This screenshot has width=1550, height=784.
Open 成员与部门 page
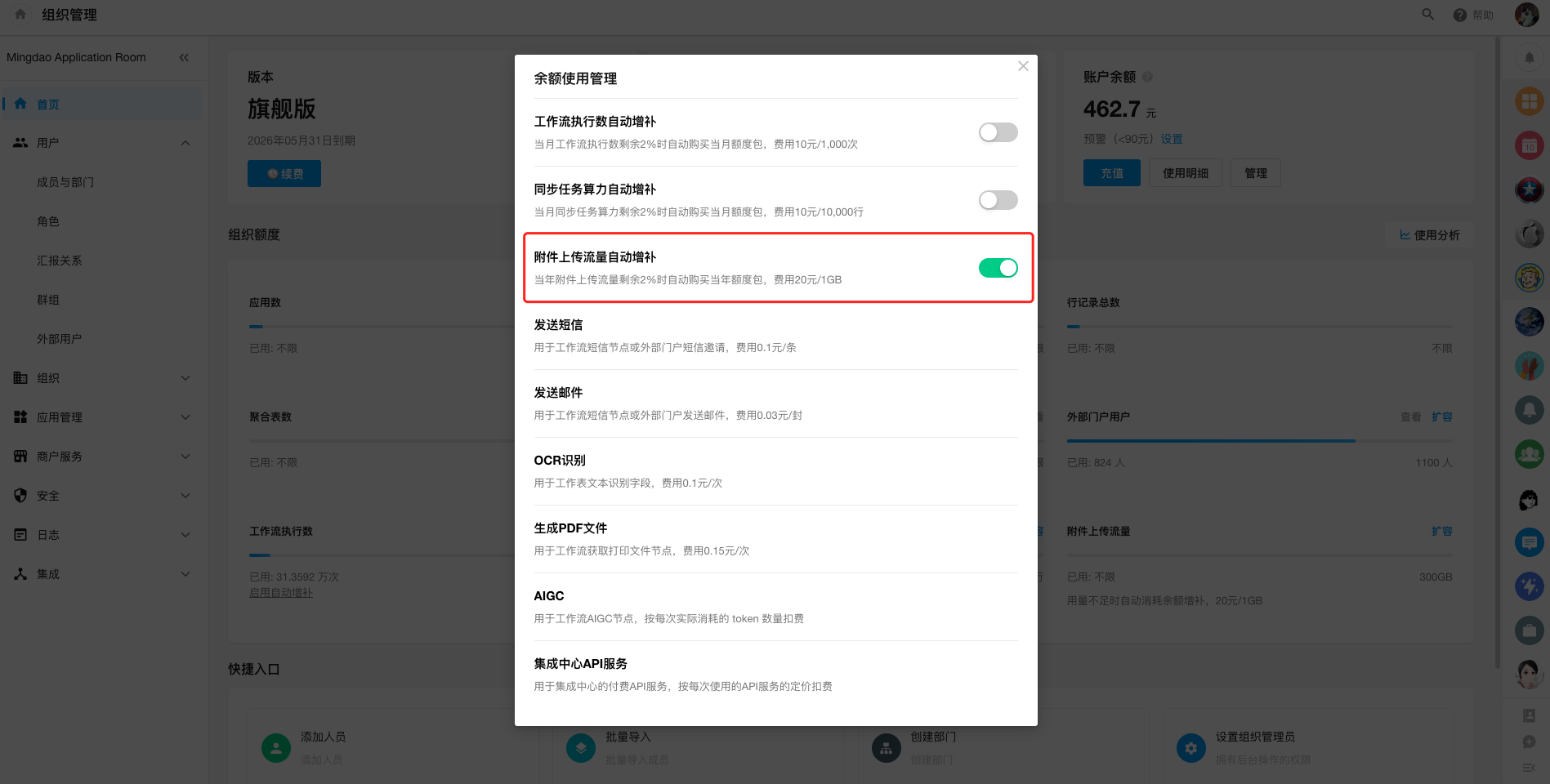pos(65,182)
